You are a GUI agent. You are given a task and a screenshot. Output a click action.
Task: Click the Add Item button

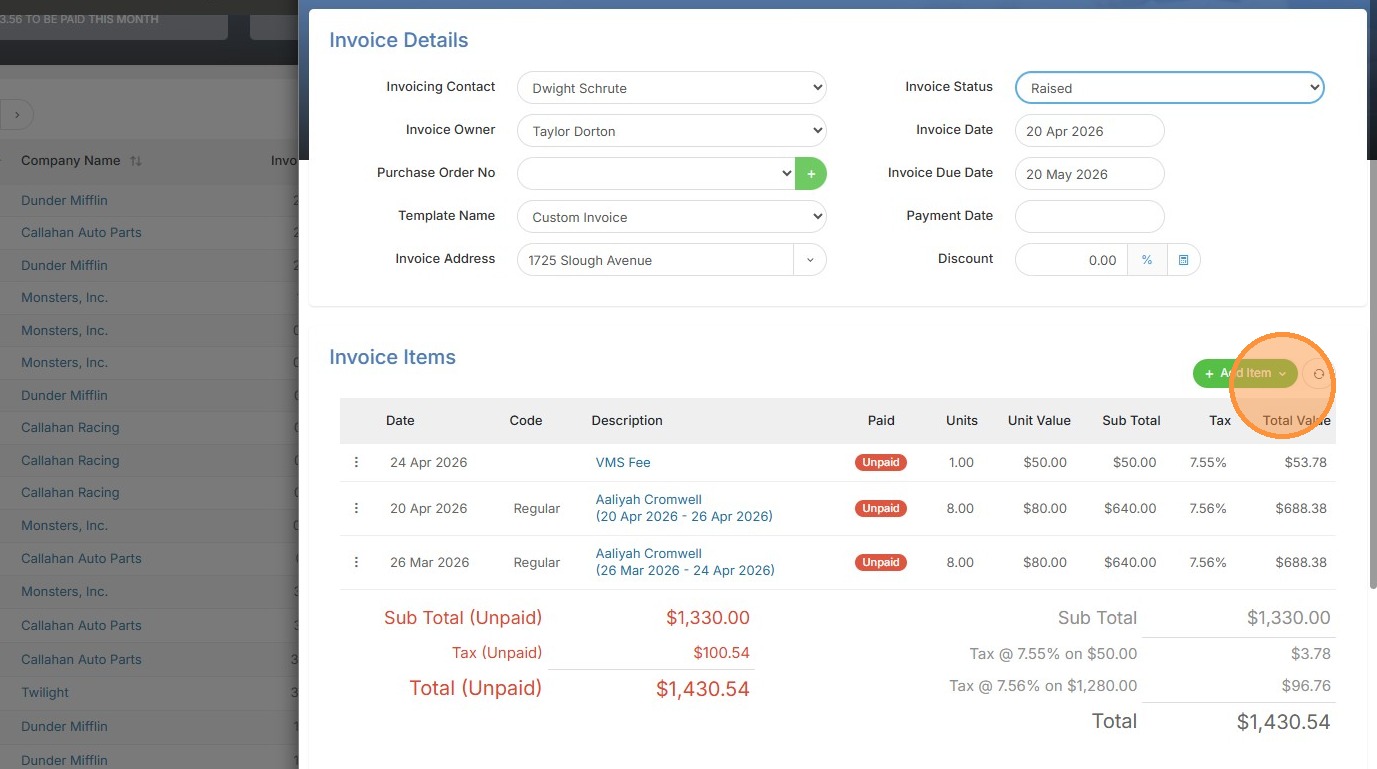pos(1245,374)
